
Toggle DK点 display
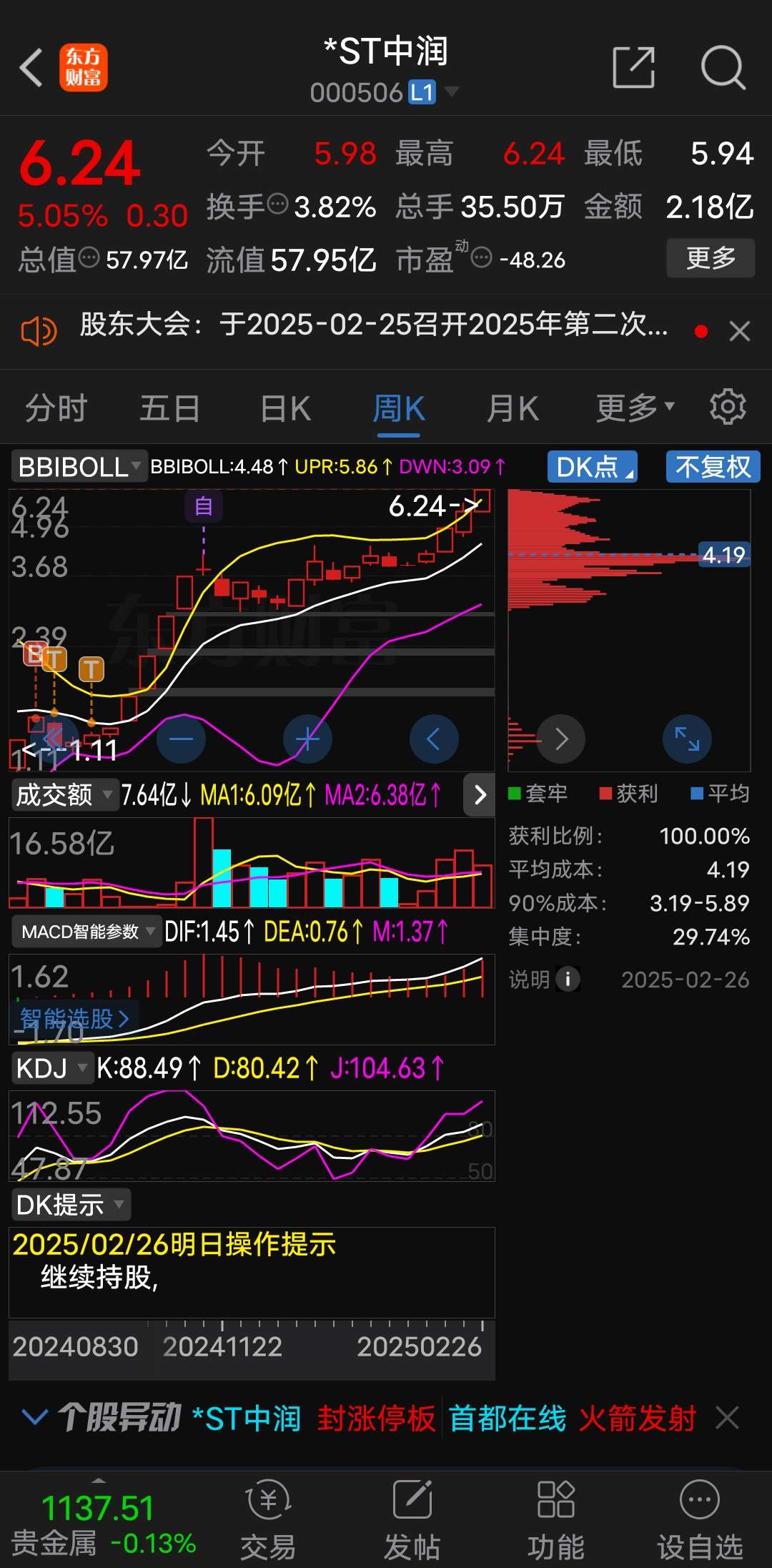pyautogui.click(x=593, y=466)
